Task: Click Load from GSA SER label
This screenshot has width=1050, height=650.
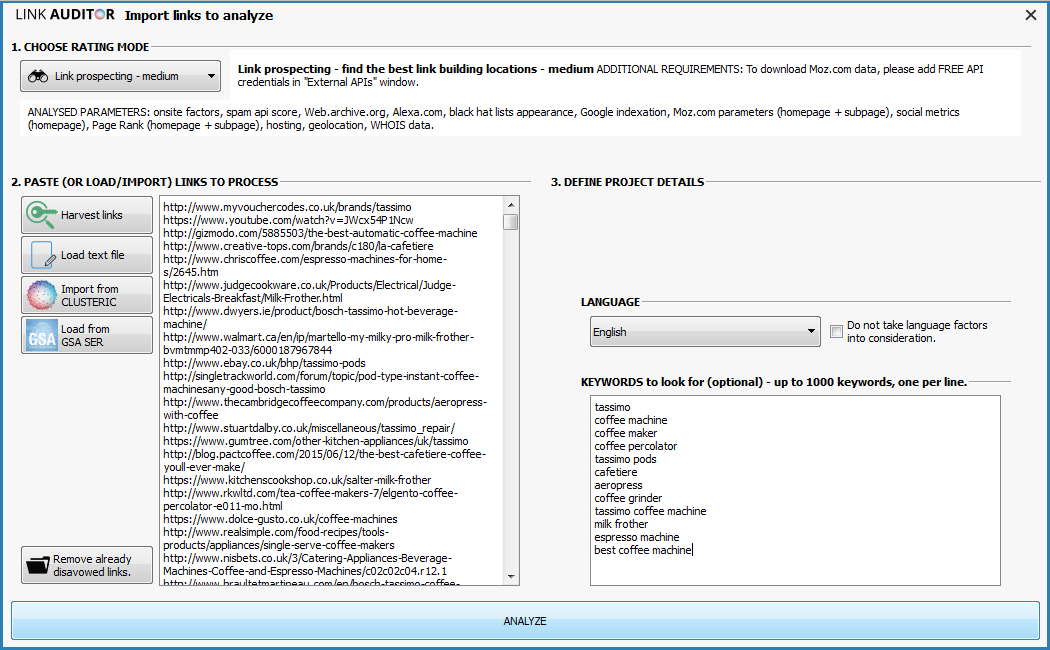Action: click(85, 335)
